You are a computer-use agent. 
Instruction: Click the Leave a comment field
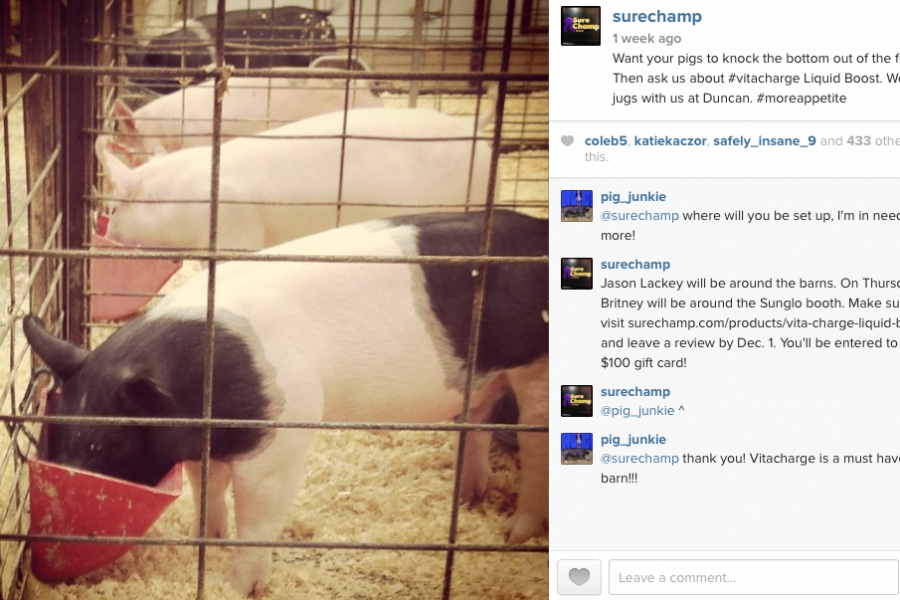click(x=754, y=577)
